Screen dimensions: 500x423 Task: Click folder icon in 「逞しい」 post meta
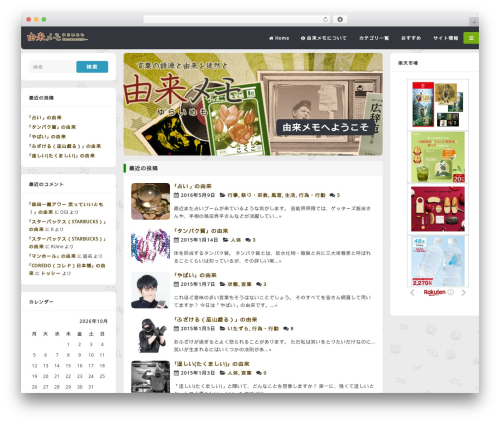tap(223, 373)
